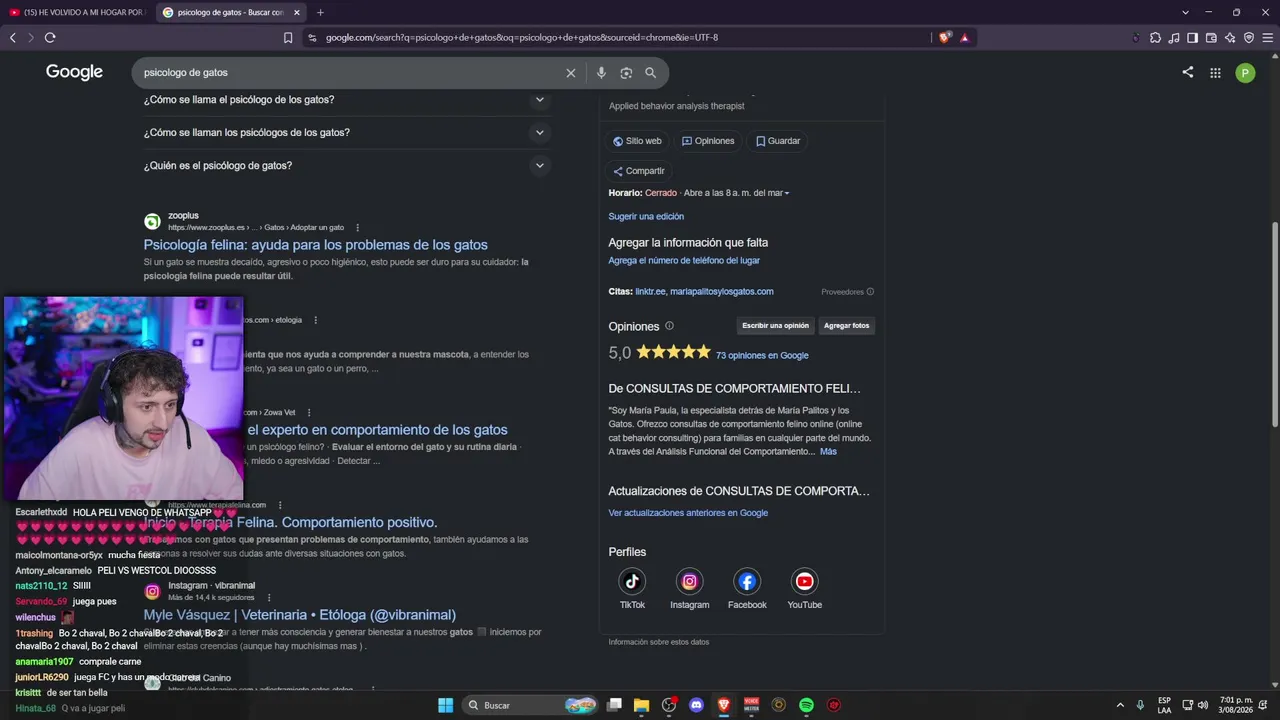Reload the current page
Image resolution: width=1280 pixels, height=720 pixels.
click(x=50, y=38)
